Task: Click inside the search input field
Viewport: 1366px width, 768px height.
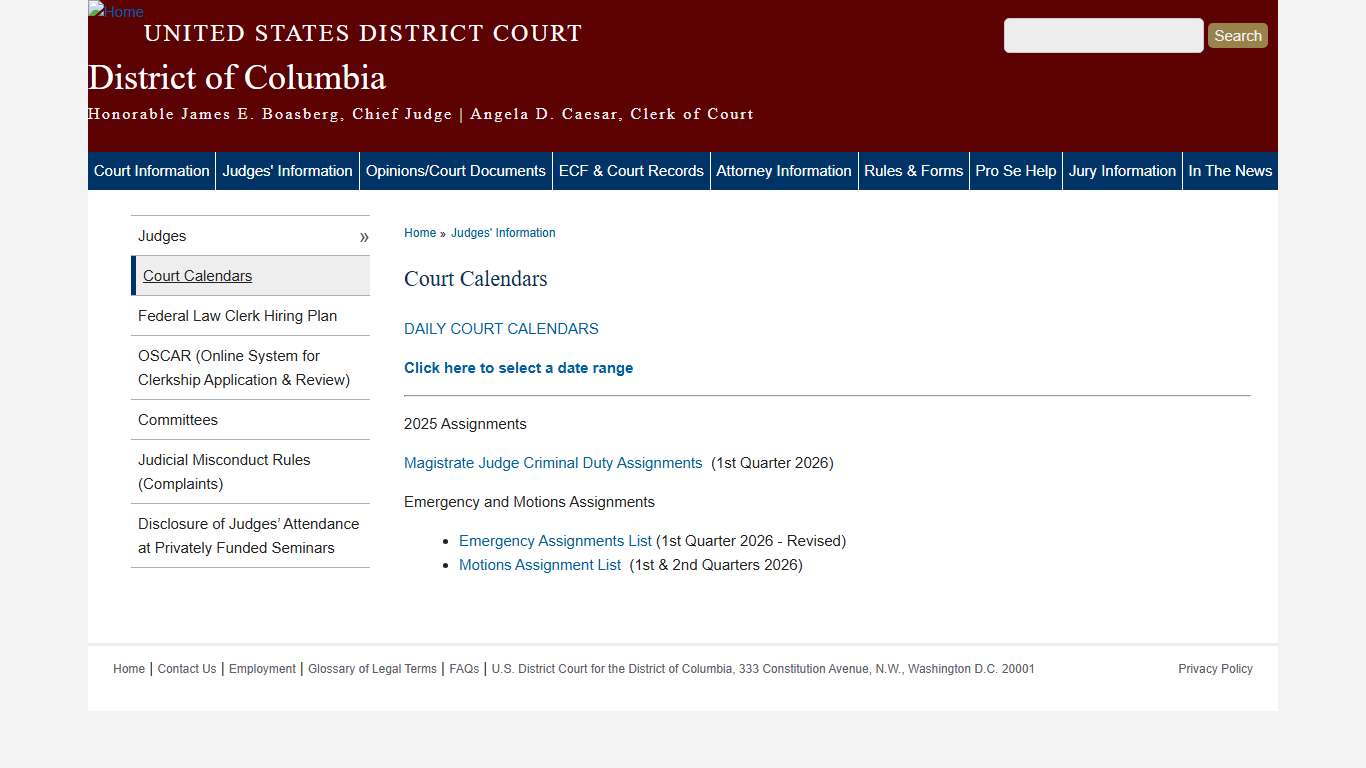Action: click(1103, 35)
